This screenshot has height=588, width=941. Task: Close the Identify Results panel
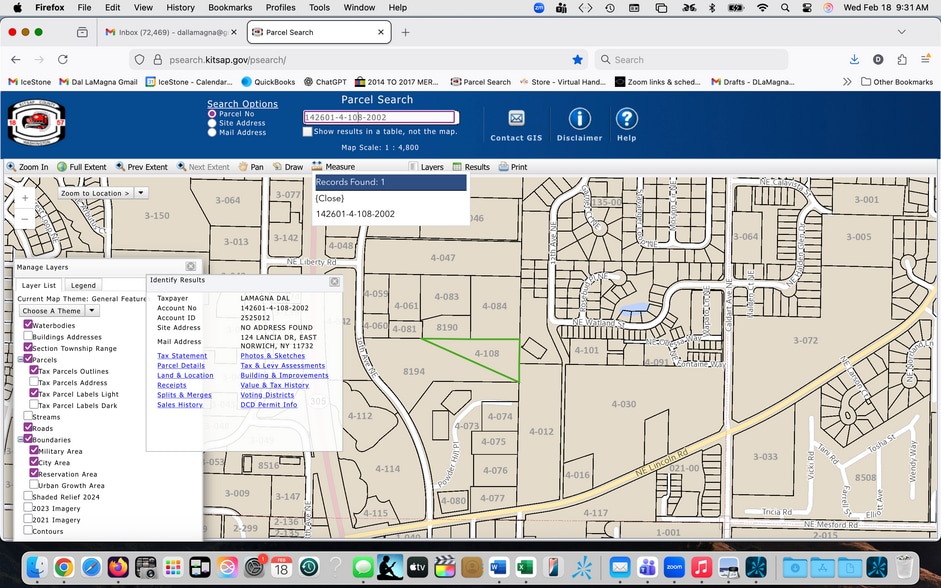point(334,281)
